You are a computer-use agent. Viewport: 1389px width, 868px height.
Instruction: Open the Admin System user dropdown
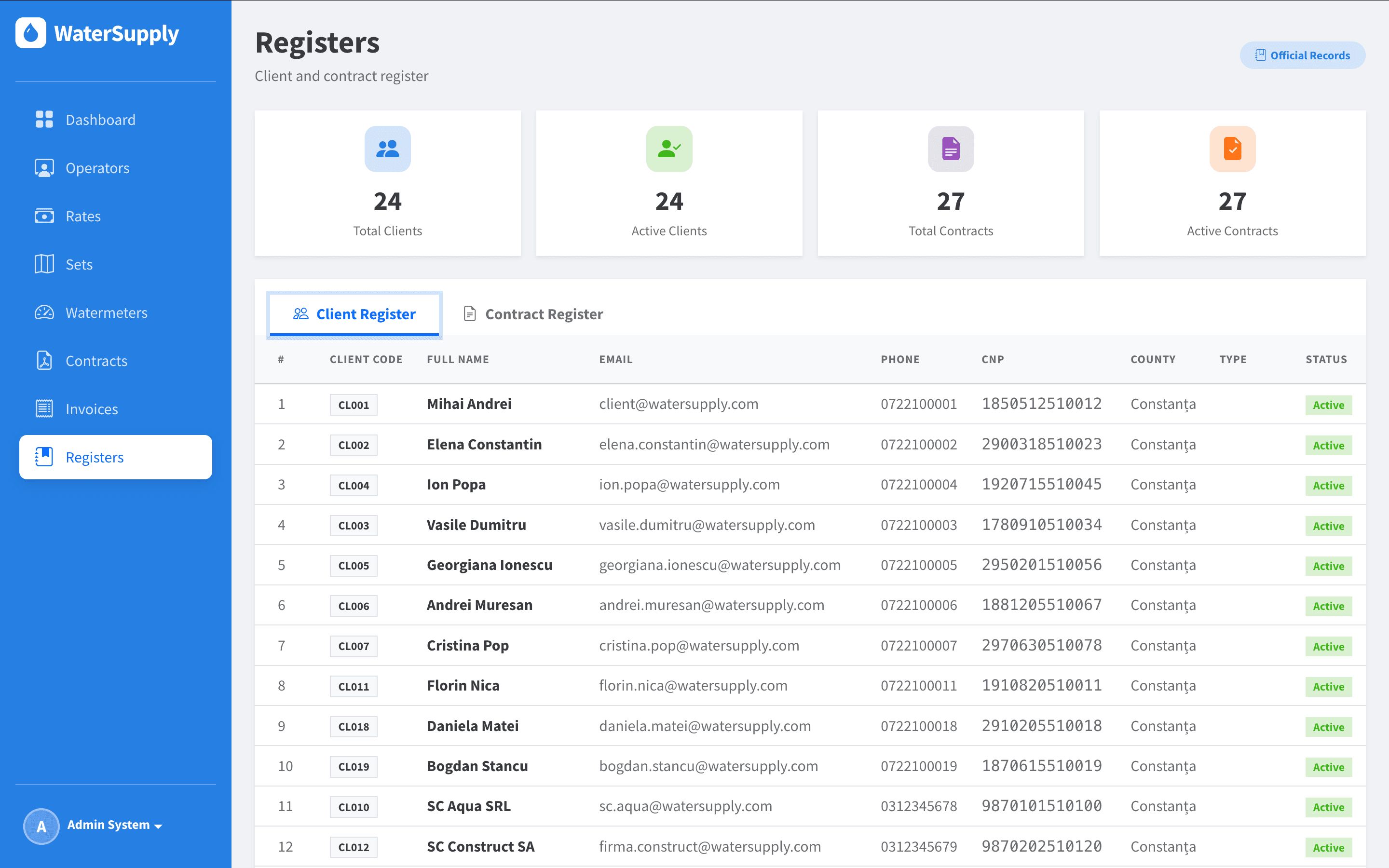[x=115, y=825]
